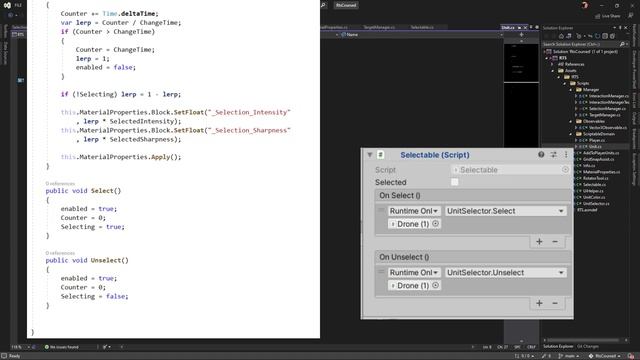Open the UnitSelector.Unselect function dropdown
640x360 pixels.
(505, 273)
